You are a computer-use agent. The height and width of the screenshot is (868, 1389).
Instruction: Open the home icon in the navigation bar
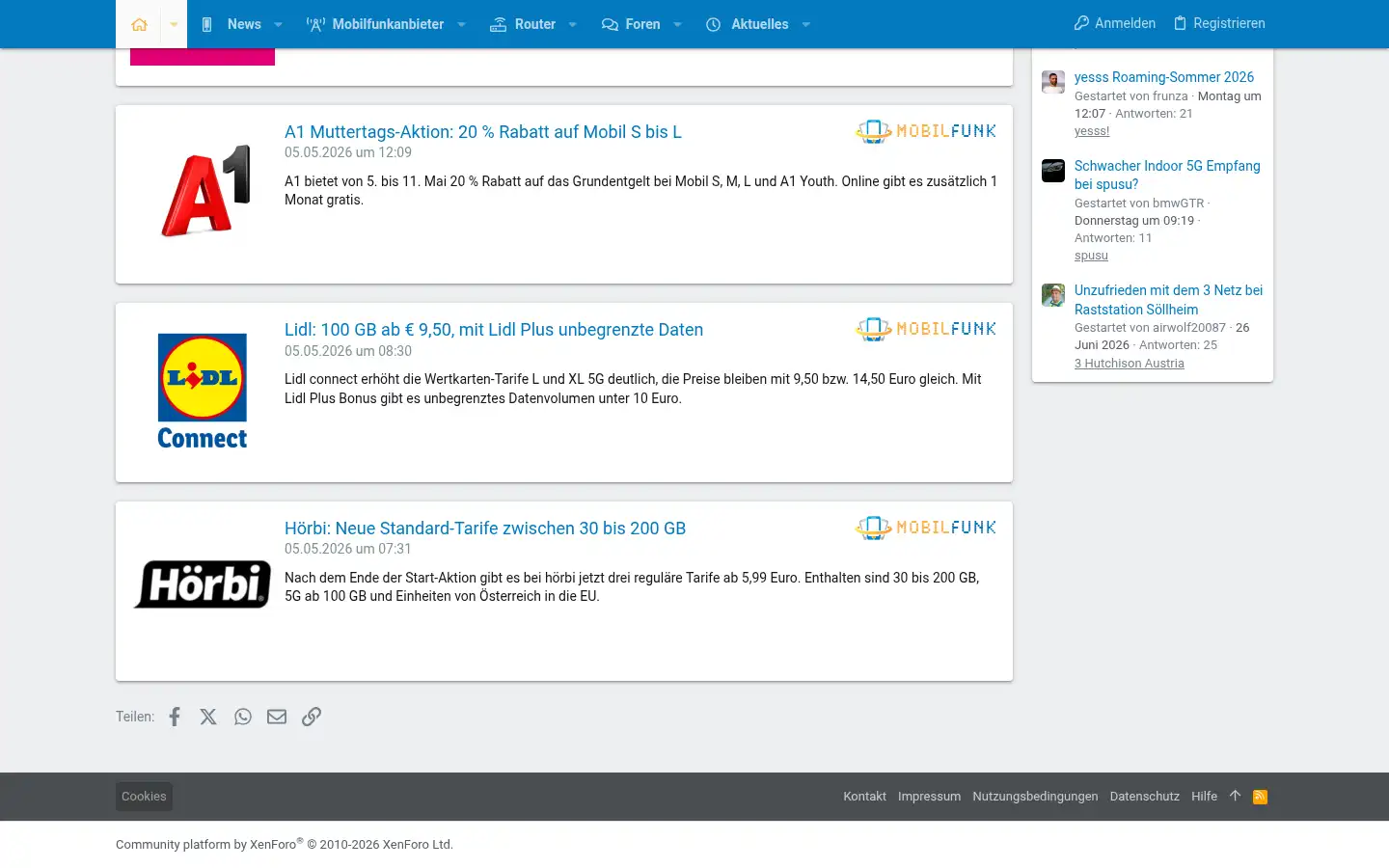click(x=139, y=24)
